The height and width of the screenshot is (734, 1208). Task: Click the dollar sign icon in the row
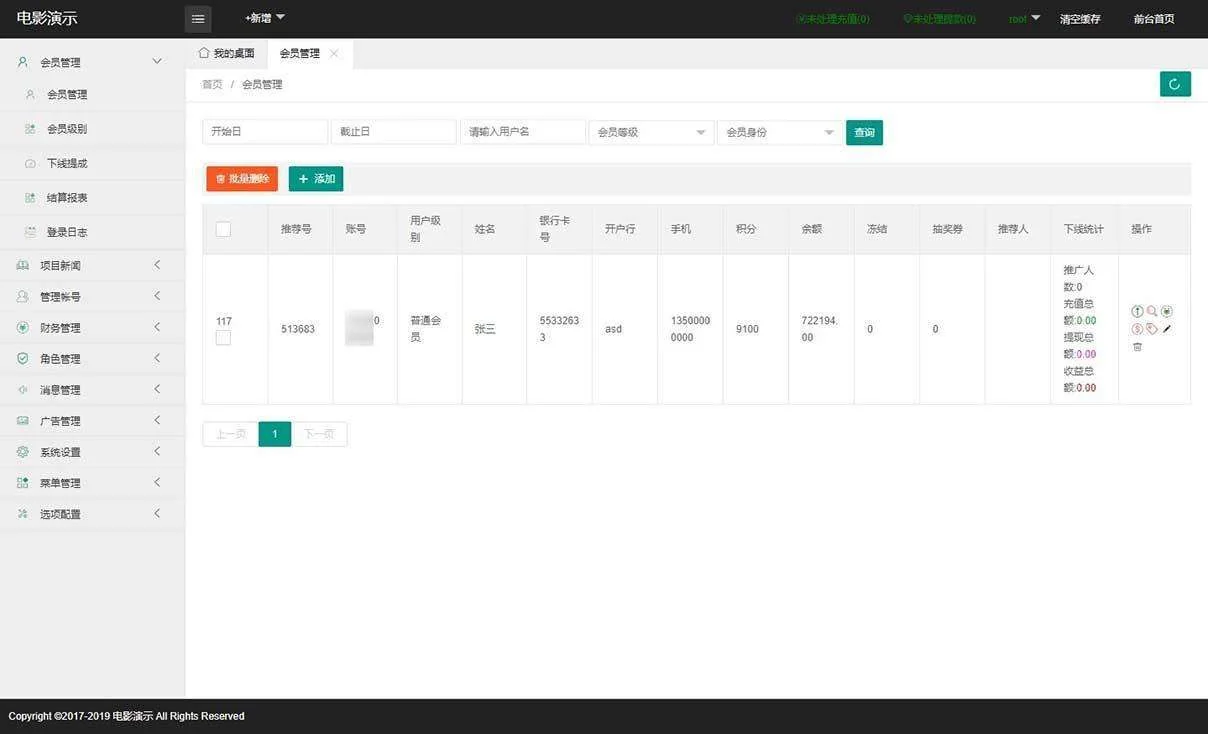(x=1137, y=329)
